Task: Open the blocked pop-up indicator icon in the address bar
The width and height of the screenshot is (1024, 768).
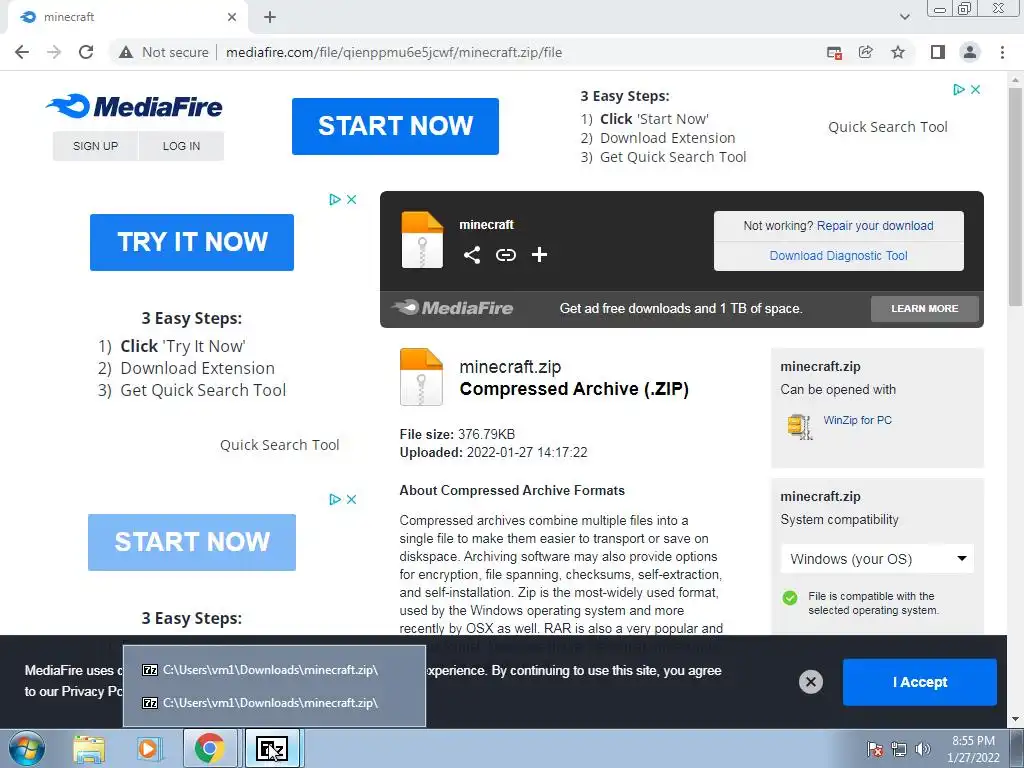Action: (834, 53)
